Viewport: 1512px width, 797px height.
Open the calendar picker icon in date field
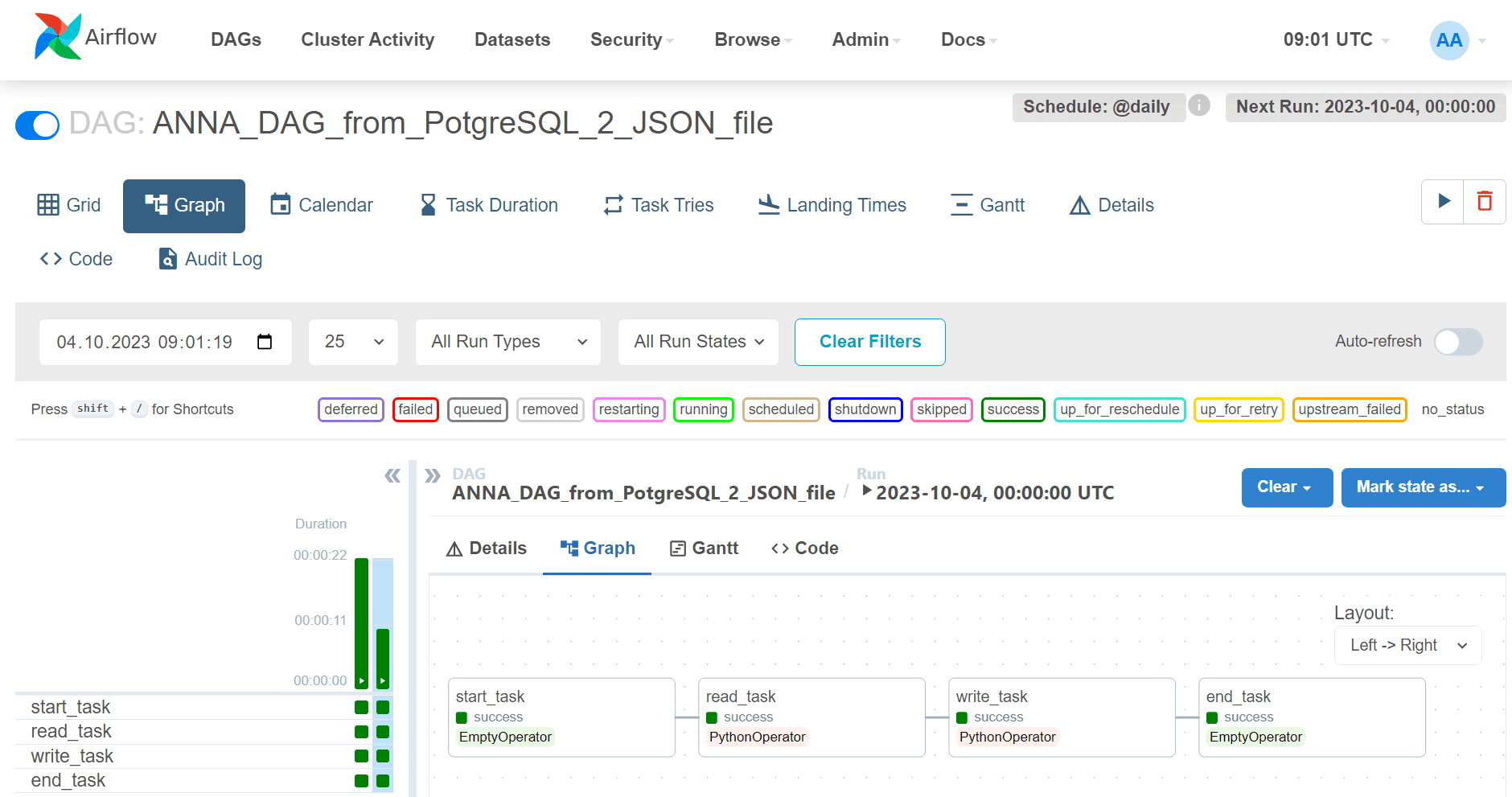[x=265, y=342]
